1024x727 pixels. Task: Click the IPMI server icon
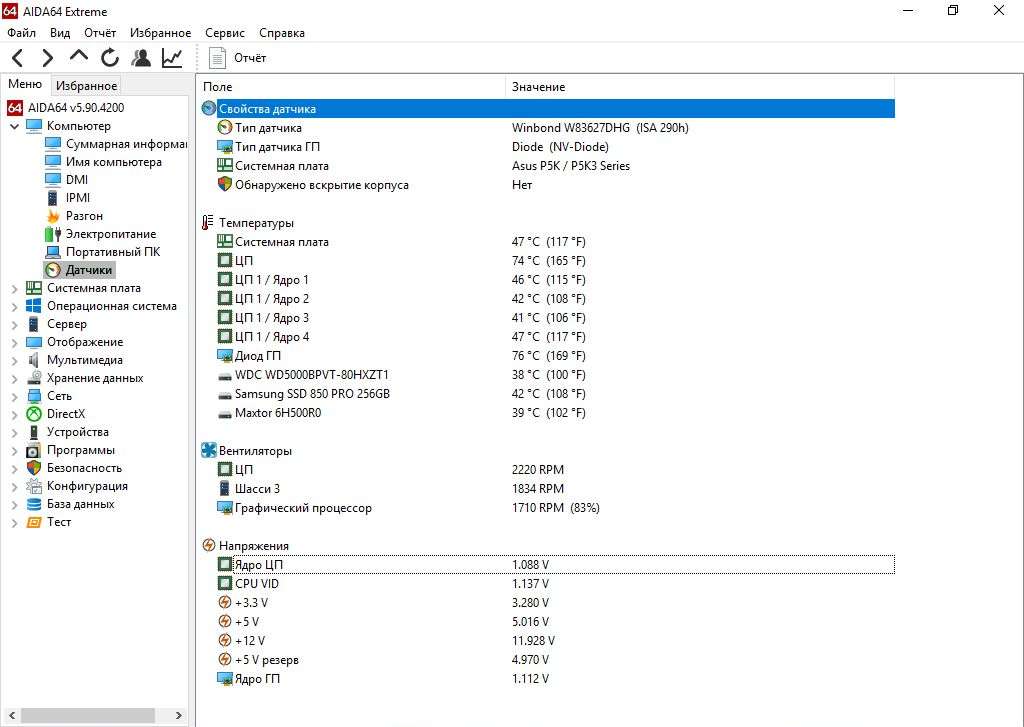[x=53, y=197]
